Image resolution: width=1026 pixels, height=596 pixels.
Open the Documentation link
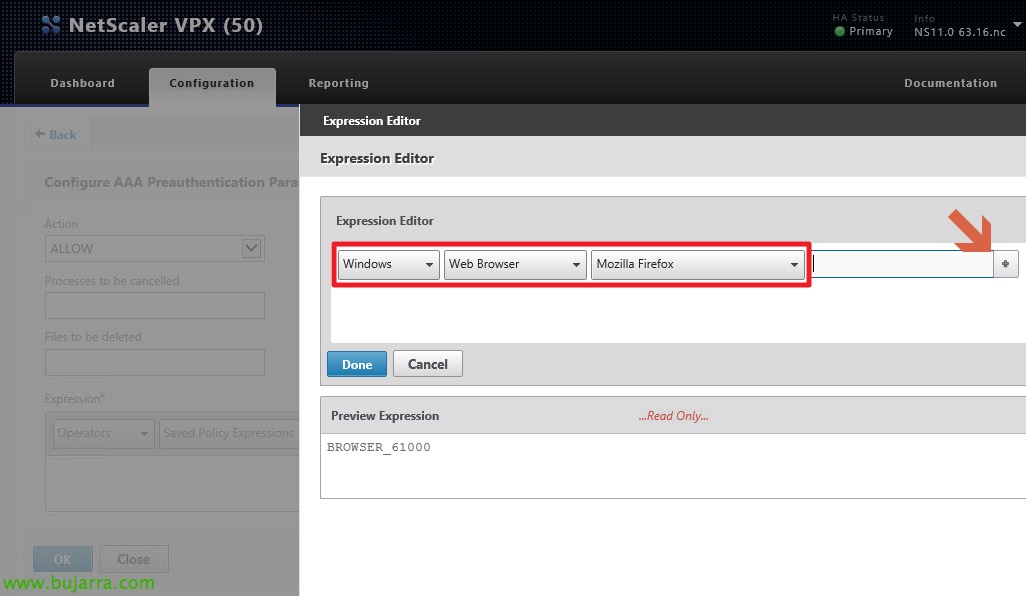950,83
